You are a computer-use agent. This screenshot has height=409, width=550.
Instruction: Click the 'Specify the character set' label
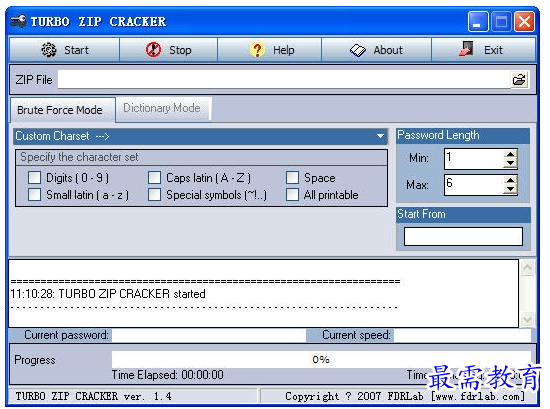79,157
